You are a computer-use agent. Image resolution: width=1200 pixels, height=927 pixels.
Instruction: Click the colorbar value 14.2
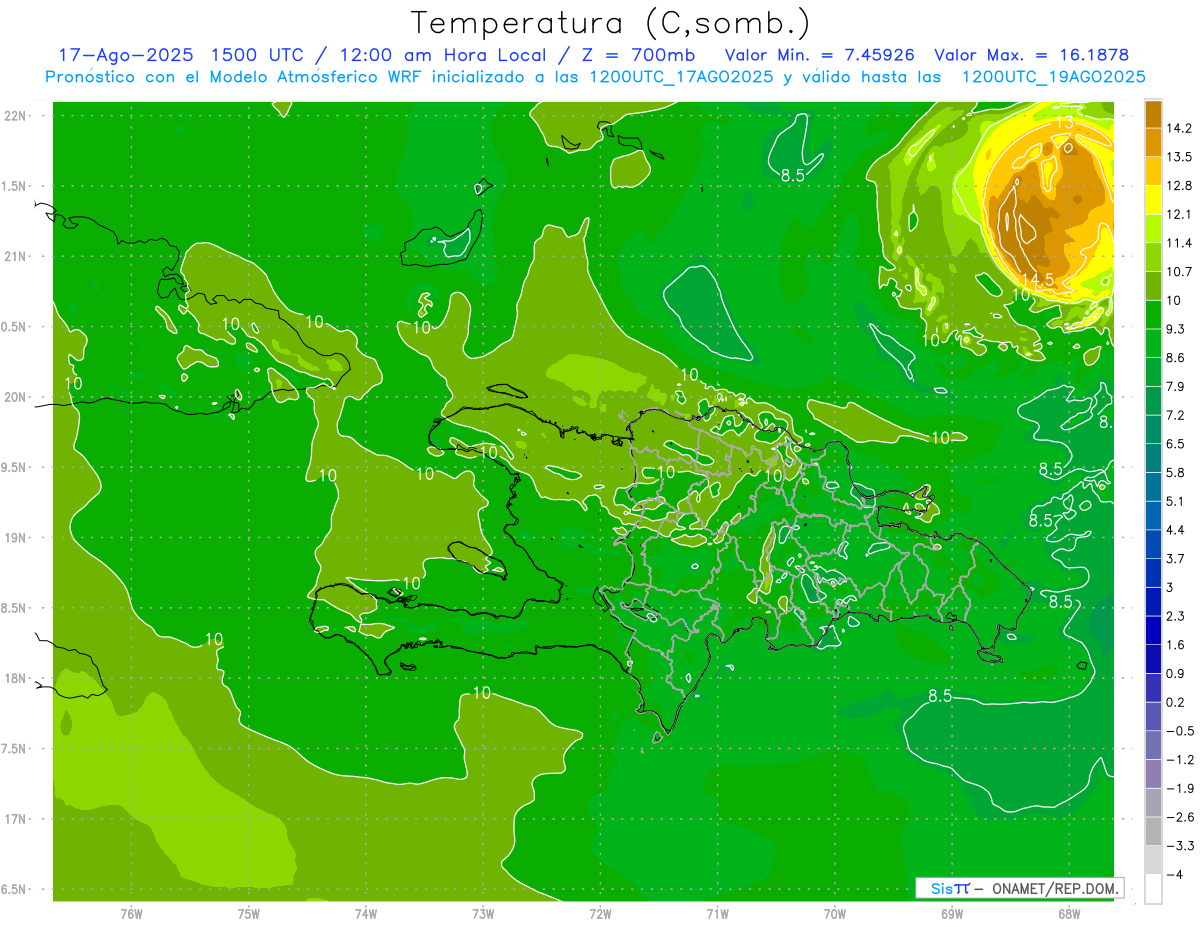[x=1179, y=128]
